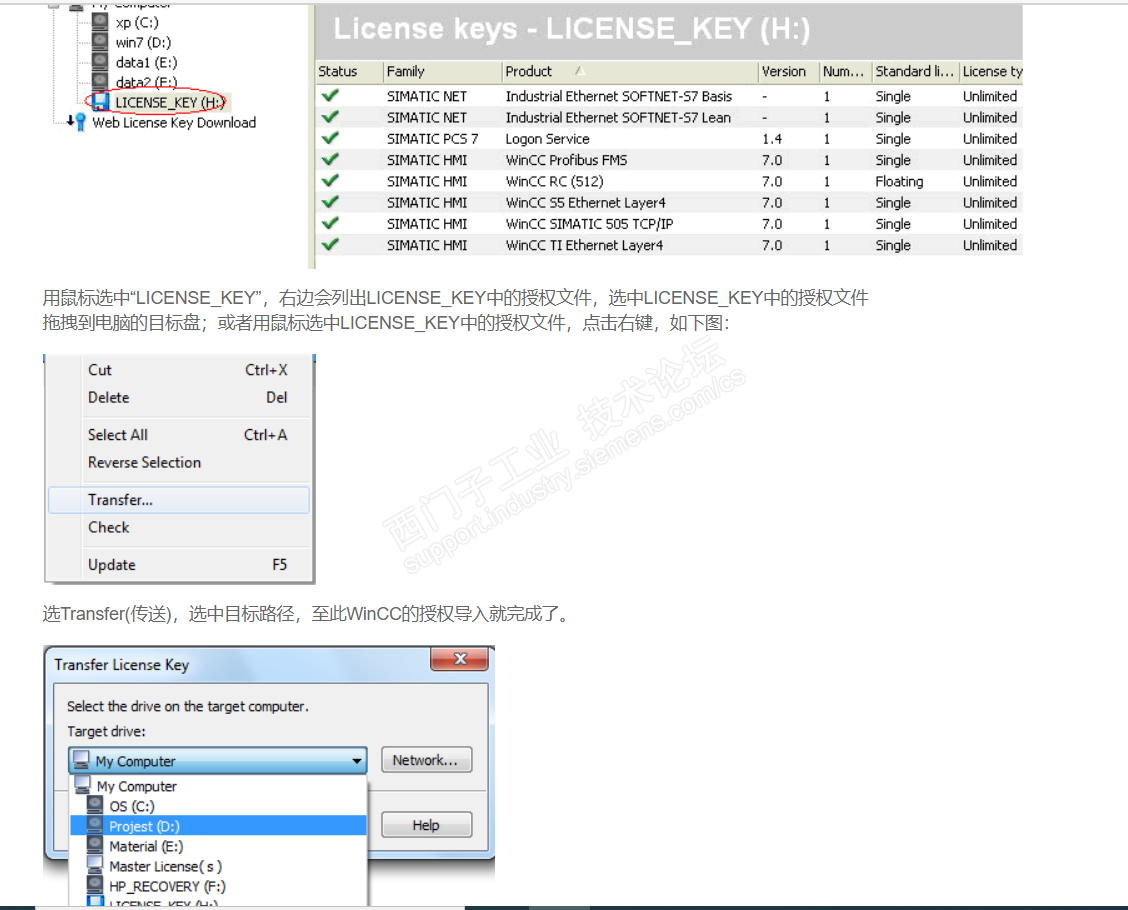Viewport: 1128px width, 910px height.
Task: Choose Reverse Selection in context menu
Action: pos(180,463)
